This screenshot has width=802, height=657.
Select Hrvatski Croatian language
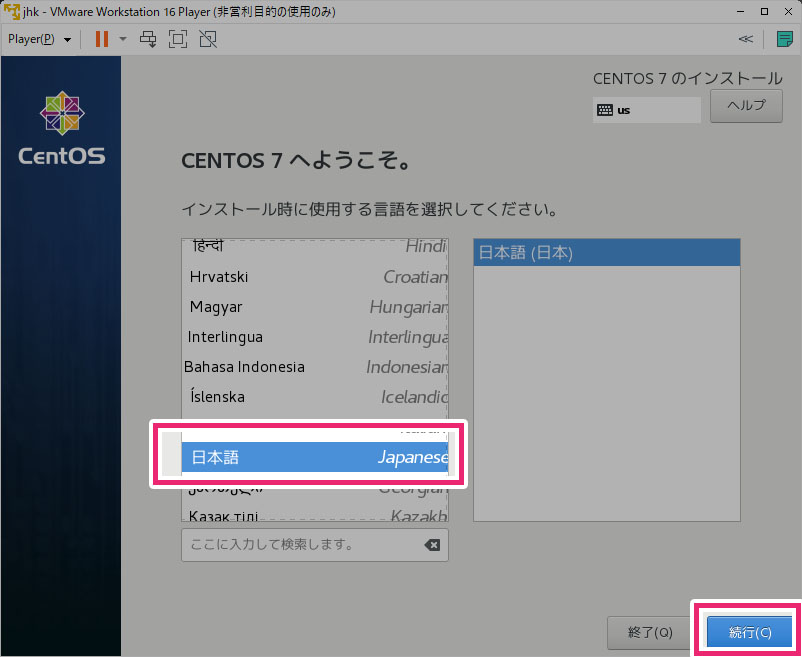315,277
